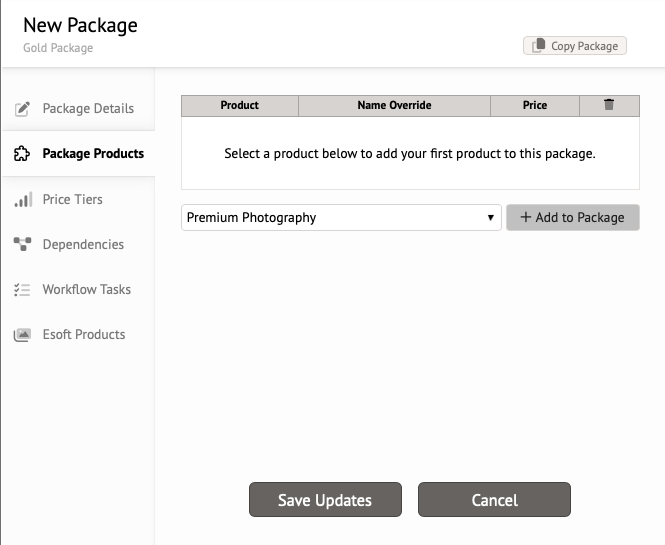
Task: Click the Name Override column header
Action: pyautogui.click(x=394, y=106)
